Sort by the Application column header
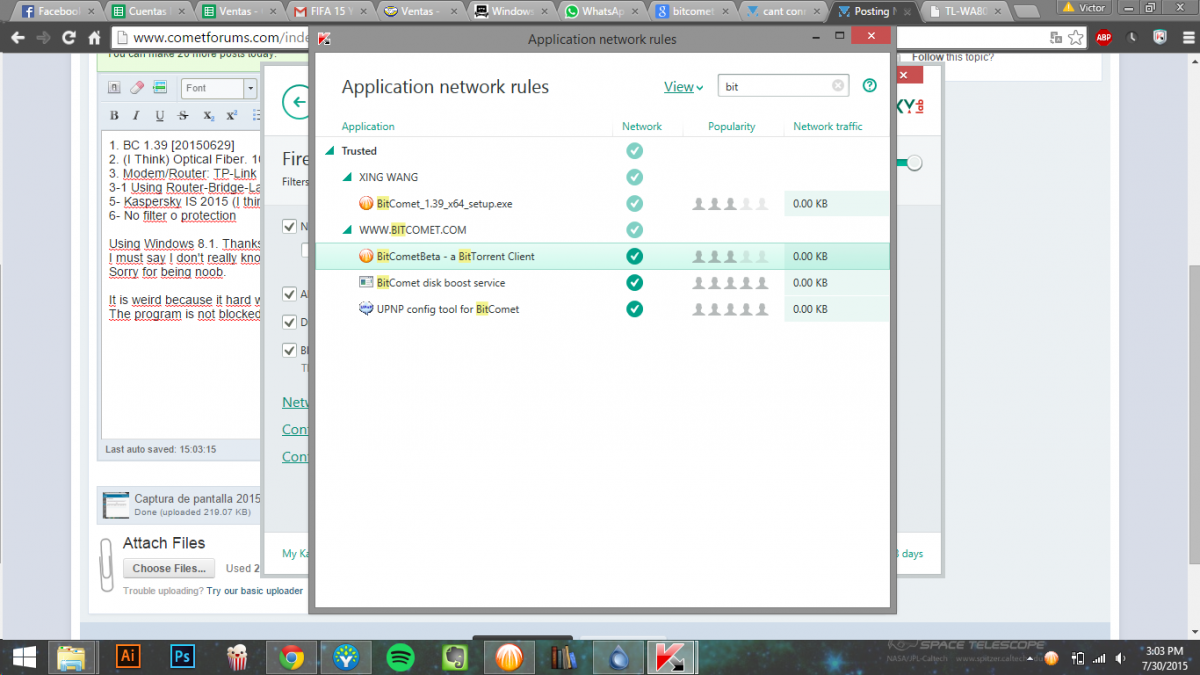Screen dimensions: 1200x675 click(368, 127)
